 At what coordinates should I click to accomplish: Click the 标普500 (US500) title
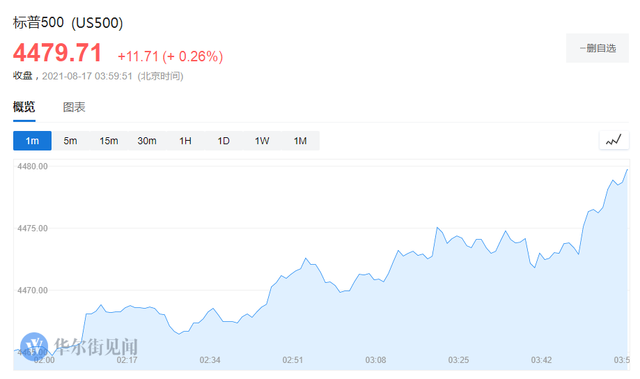point(68,23)
